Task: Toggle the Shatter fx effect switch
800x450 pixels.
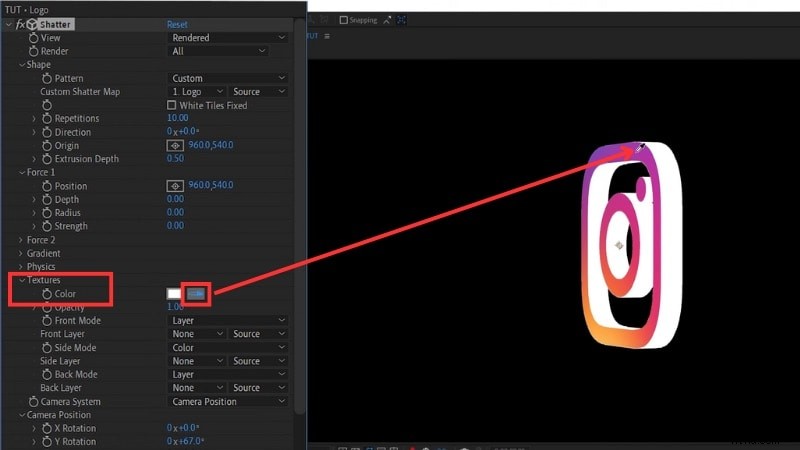Action: [x=20, y=24]
